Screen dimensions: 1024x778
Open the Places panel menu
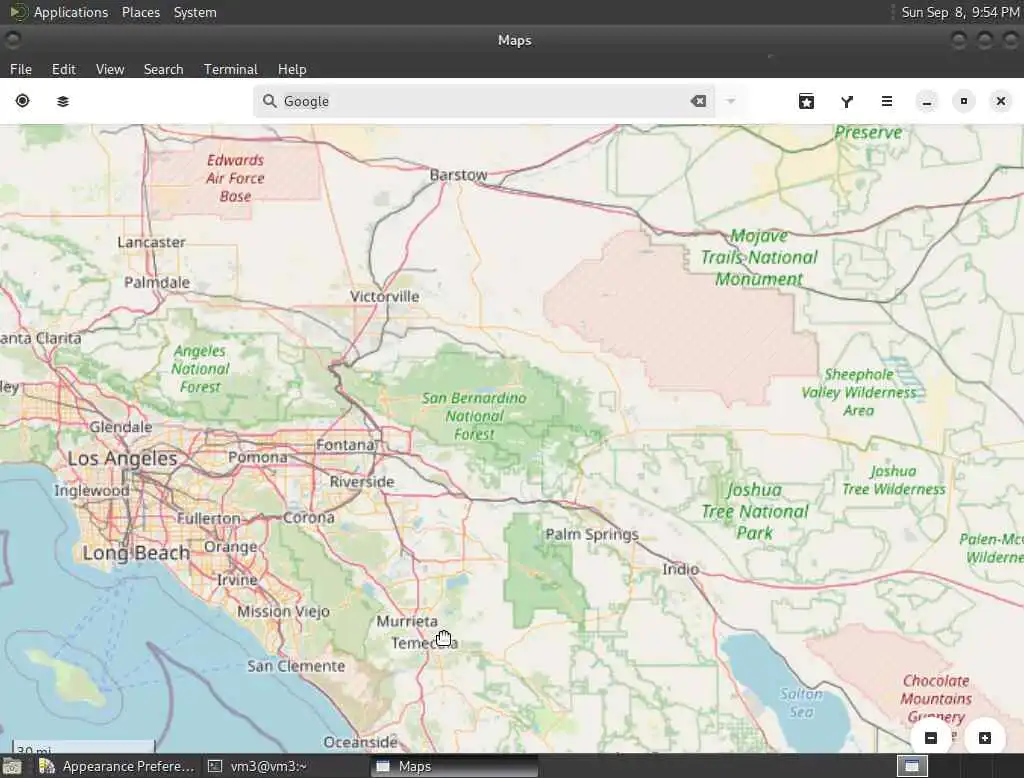point(141,12)
